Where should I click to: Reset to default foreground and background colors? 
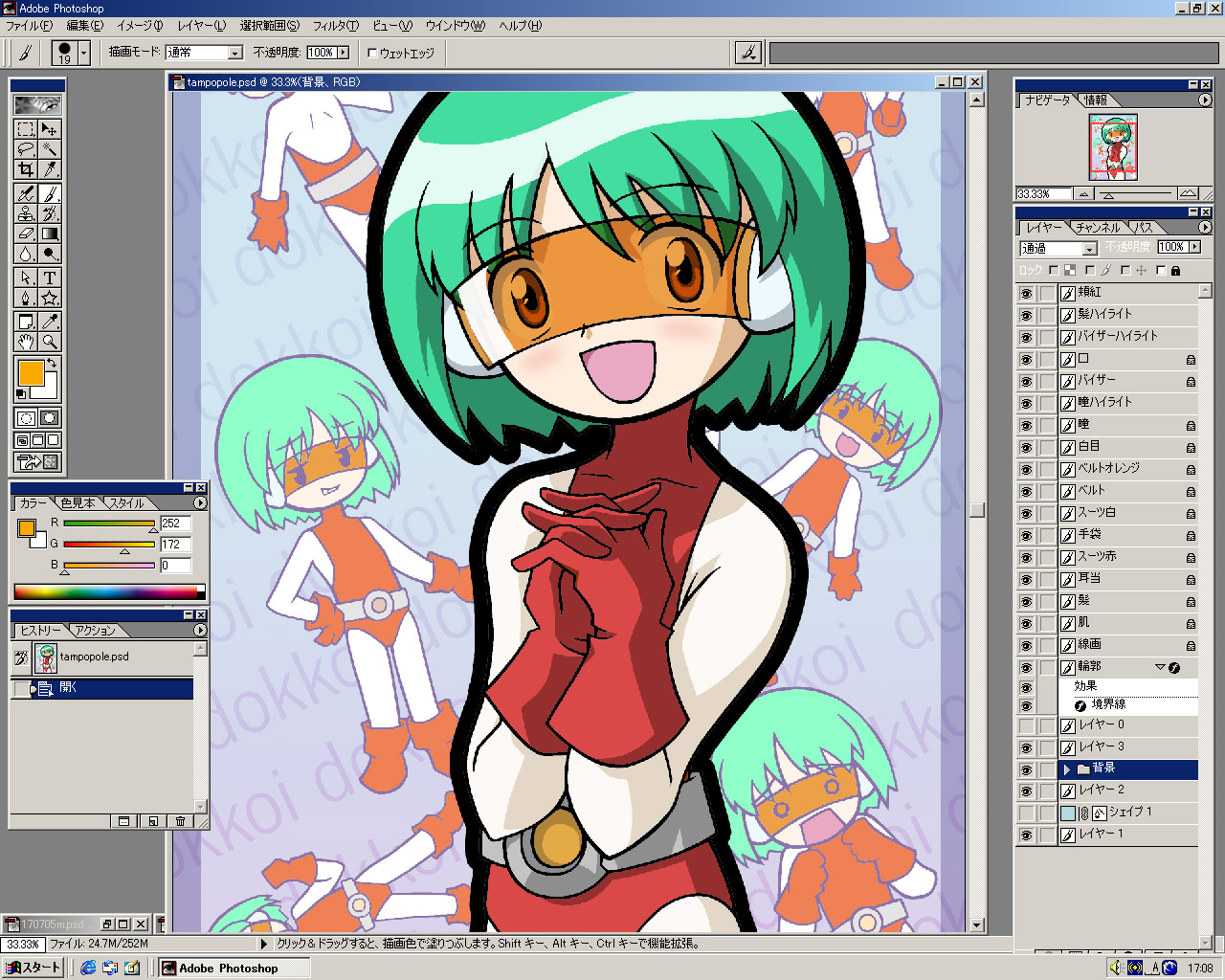[x=21, y=393]
